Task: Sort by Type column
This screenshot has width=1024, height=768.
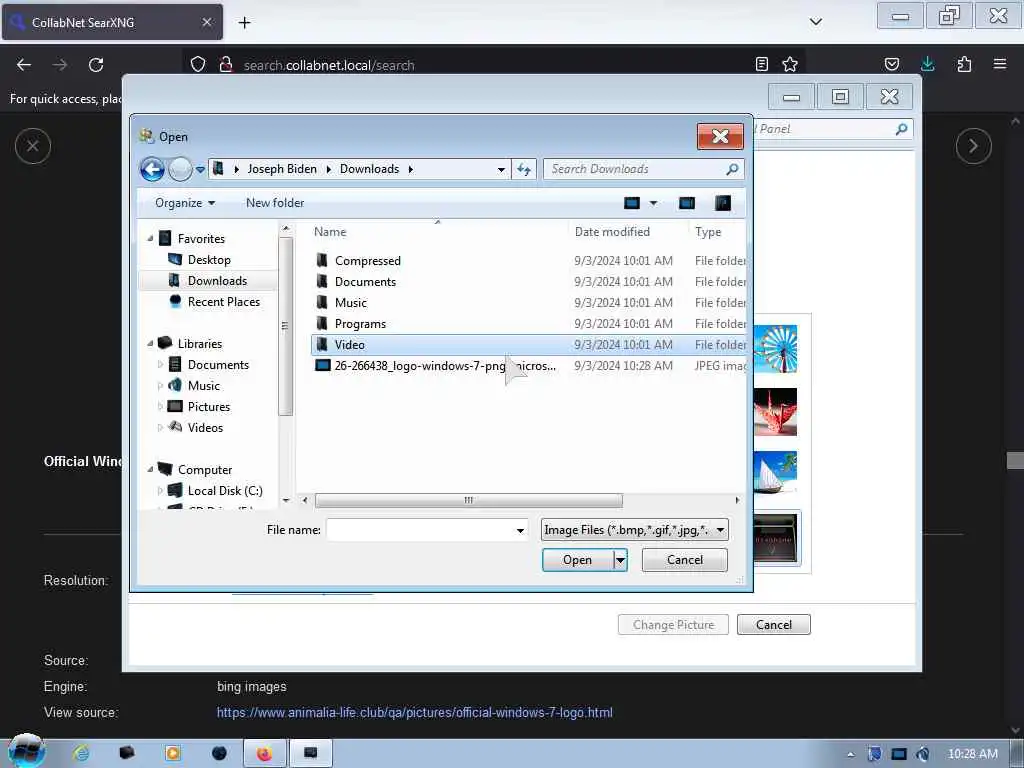Action: [x=716, y=232]
